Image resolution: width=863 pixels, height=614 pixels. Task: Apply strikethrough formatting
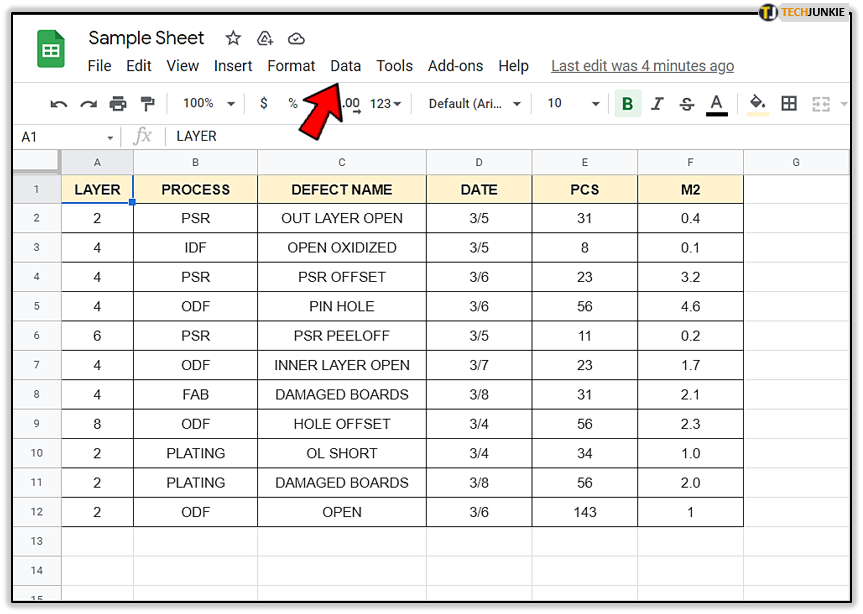click(686, 103)
